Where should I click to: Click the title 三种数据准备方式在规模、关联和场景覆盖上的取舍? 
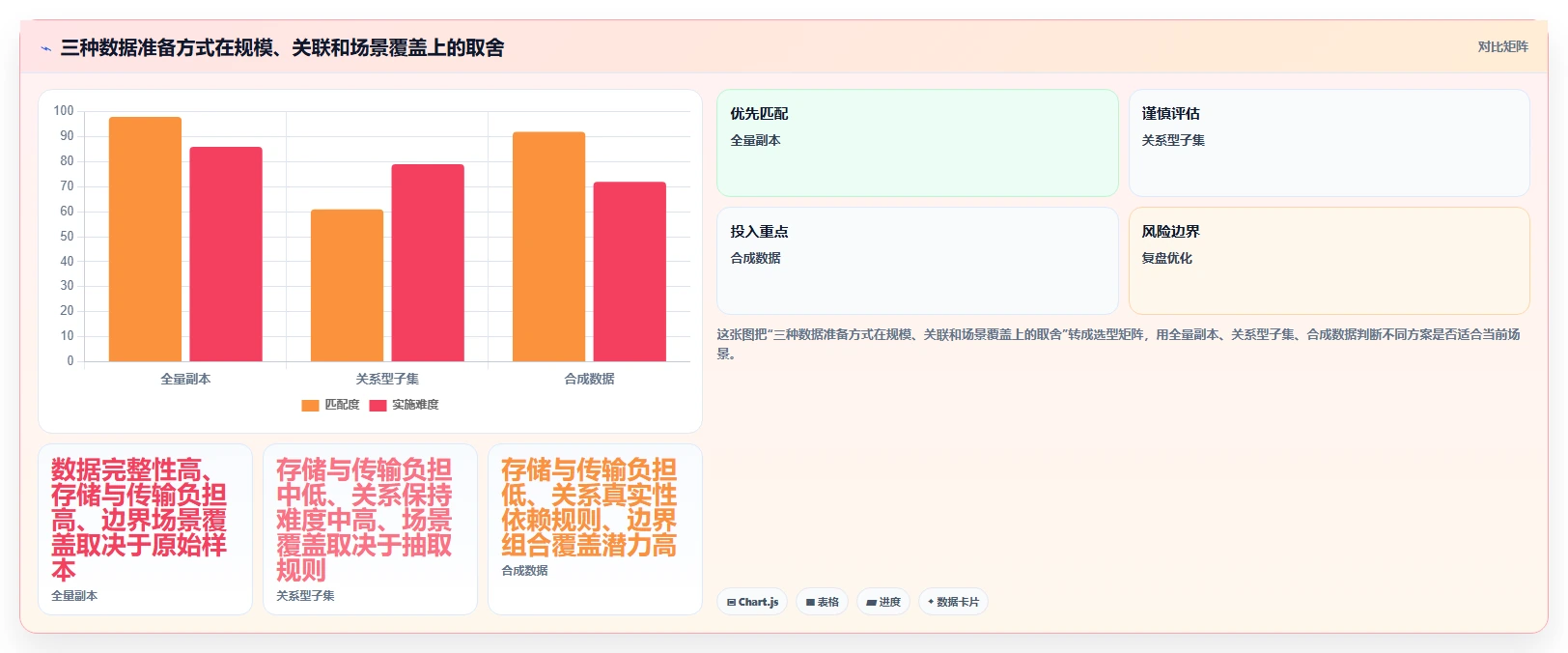pos(282,47)
